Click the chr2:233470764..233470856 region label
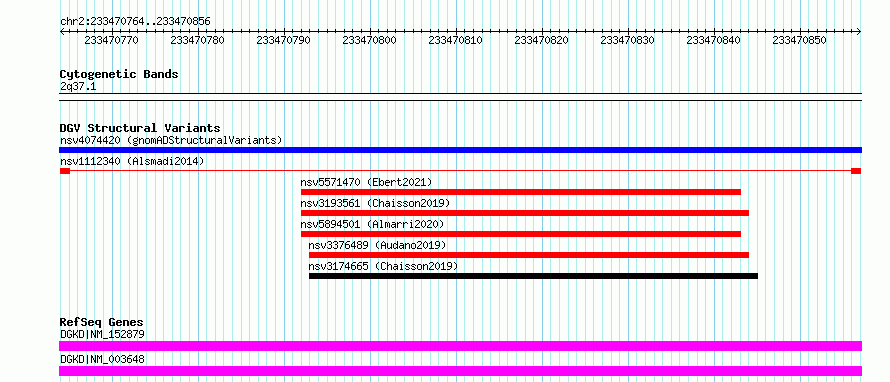 coord(135,22)
